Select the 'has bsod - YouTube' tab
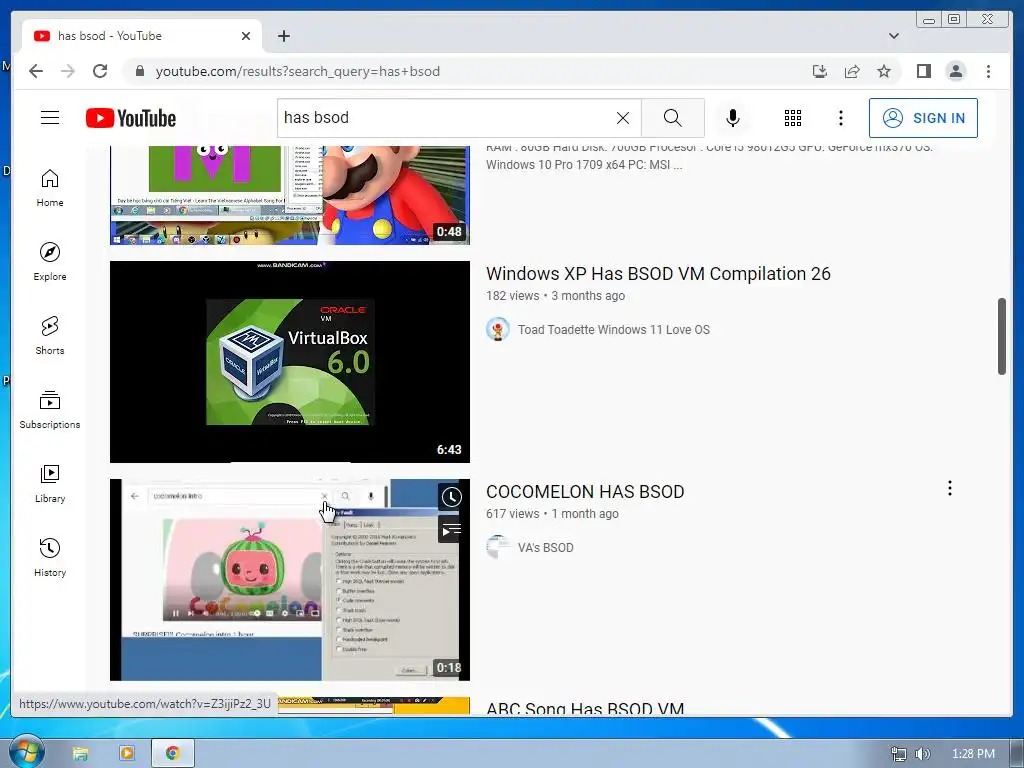 pyautogui.click(x=142, y=36)
